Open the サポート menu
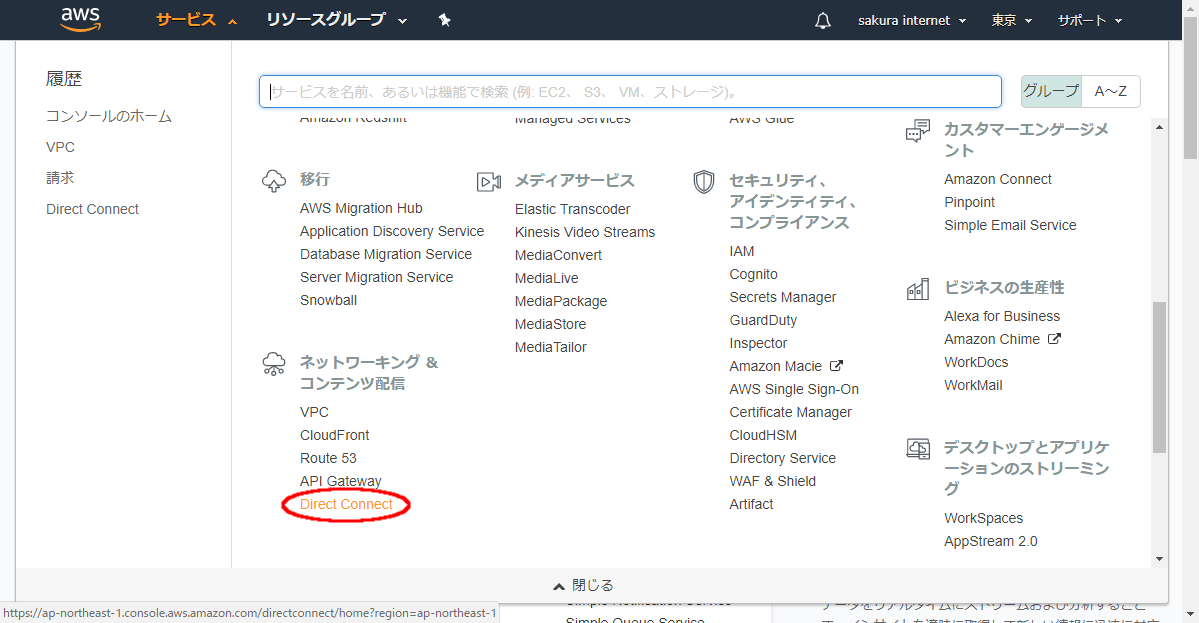Image resolution: width=1199 pixels, height=623 pixels. [1089, 20]
